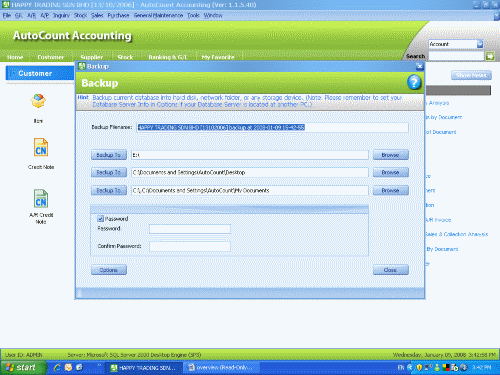Click Browse beside the Desktop path
The width and height of the screenshot is (500, 375).
[390, 172]
